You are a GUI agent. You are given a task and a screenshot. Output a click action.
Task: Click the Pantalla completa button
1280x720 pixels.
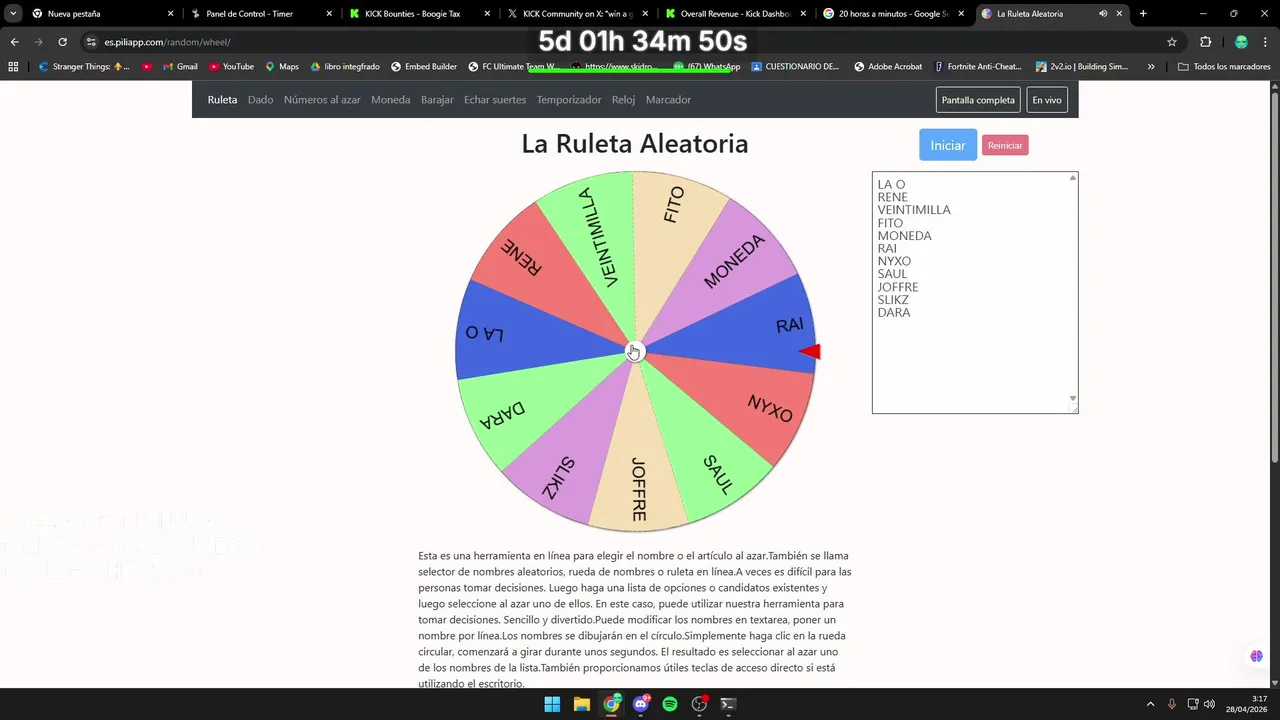tap(978, 100)
